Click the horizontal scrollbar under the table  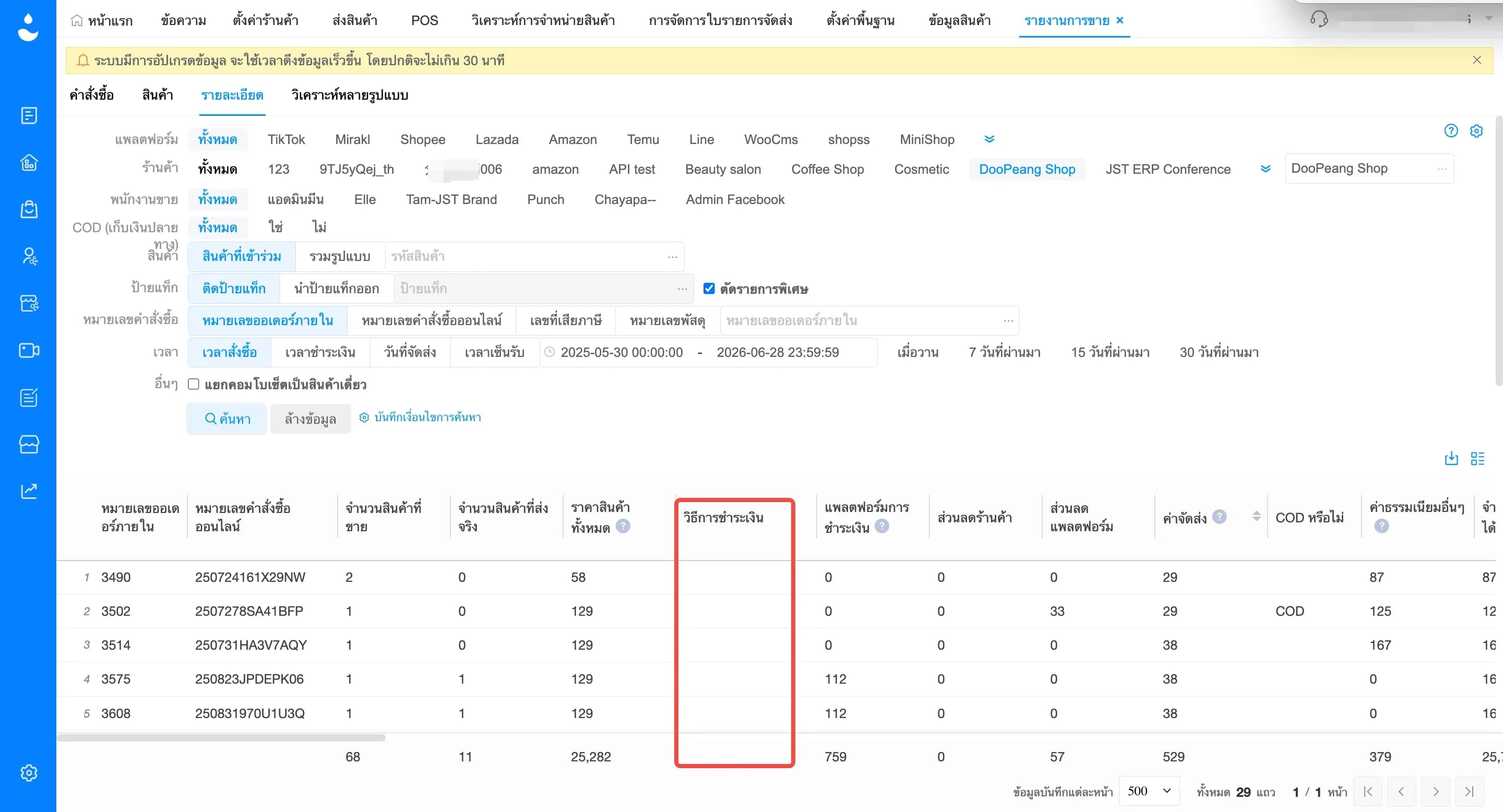(222, 738)
